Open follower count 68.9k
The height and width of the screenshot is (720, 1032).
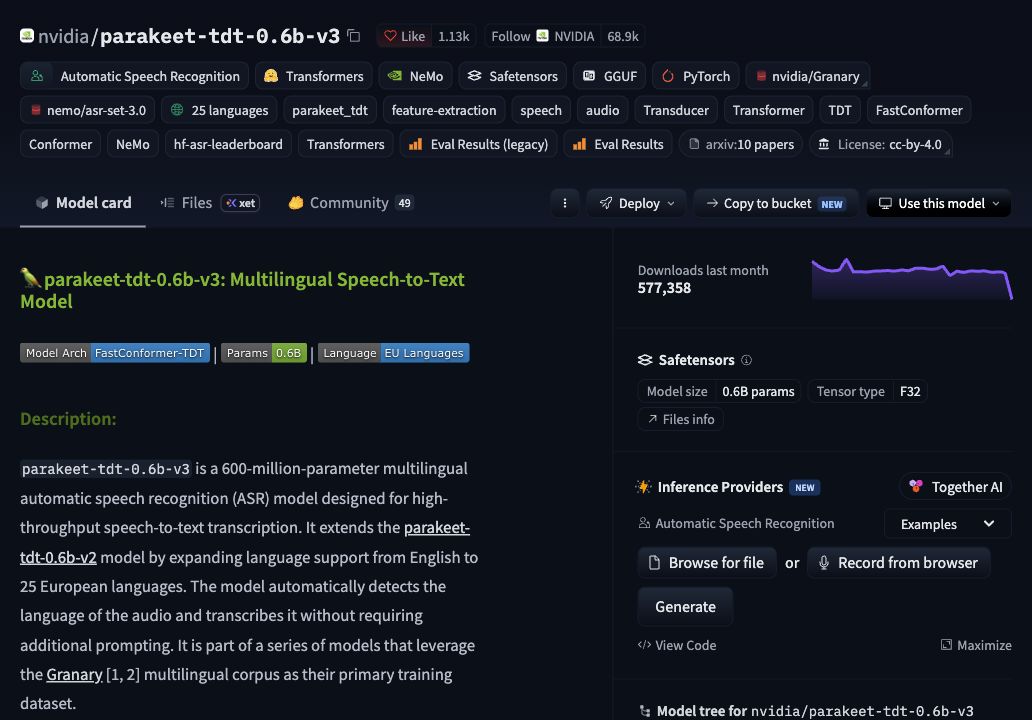point(622,36)
